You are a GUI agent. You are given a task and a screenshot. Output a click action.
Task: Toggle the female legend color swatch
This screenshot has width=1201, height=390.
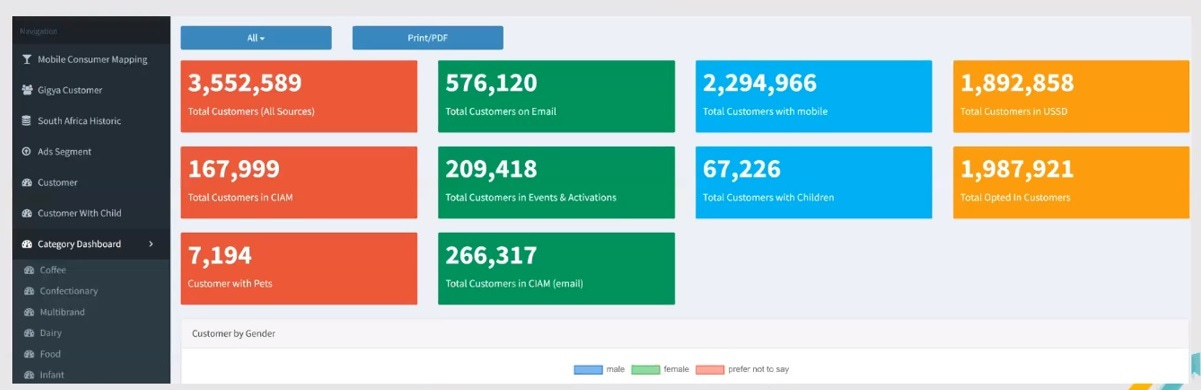tap(646, 370)
